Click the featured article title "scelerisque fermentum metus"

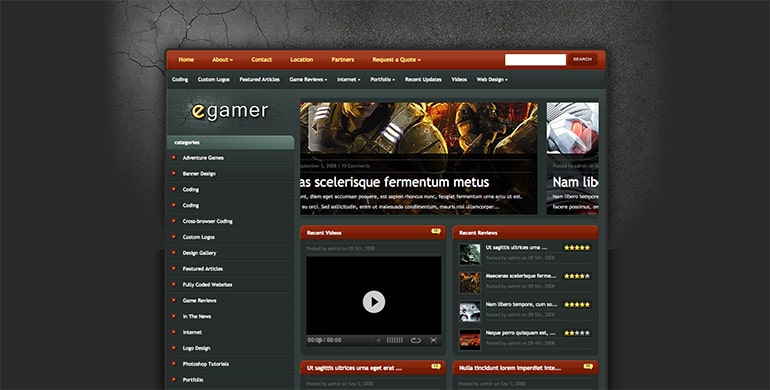pos(395,182)
